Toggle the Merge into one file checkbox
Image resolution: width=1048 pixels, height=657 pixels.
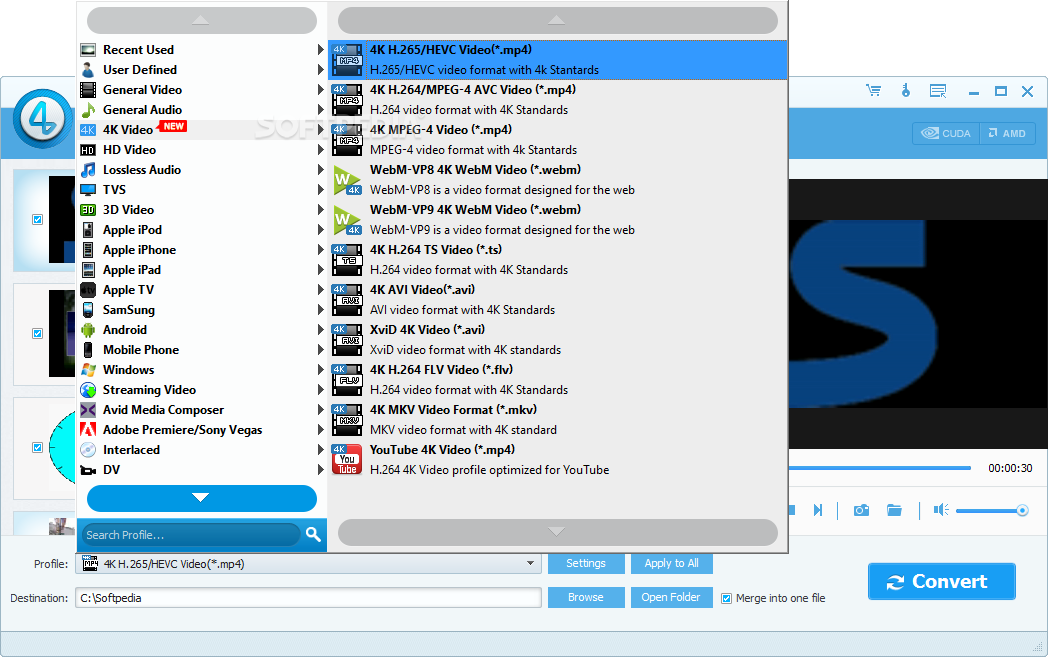click(727, 598)
